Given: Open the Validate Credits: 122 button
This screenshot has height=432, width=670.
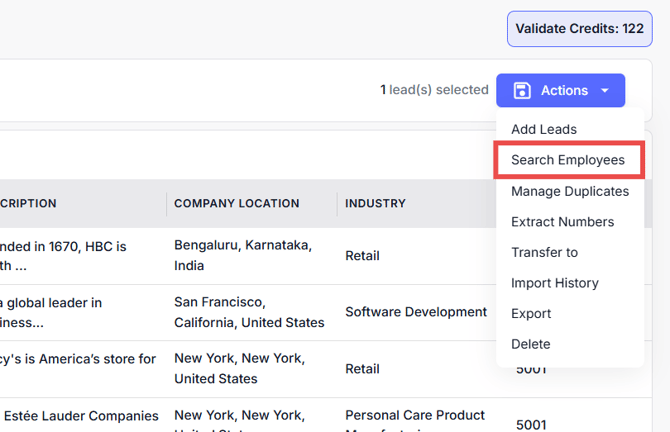Looking at the screenshot, I should pos(579,29).
